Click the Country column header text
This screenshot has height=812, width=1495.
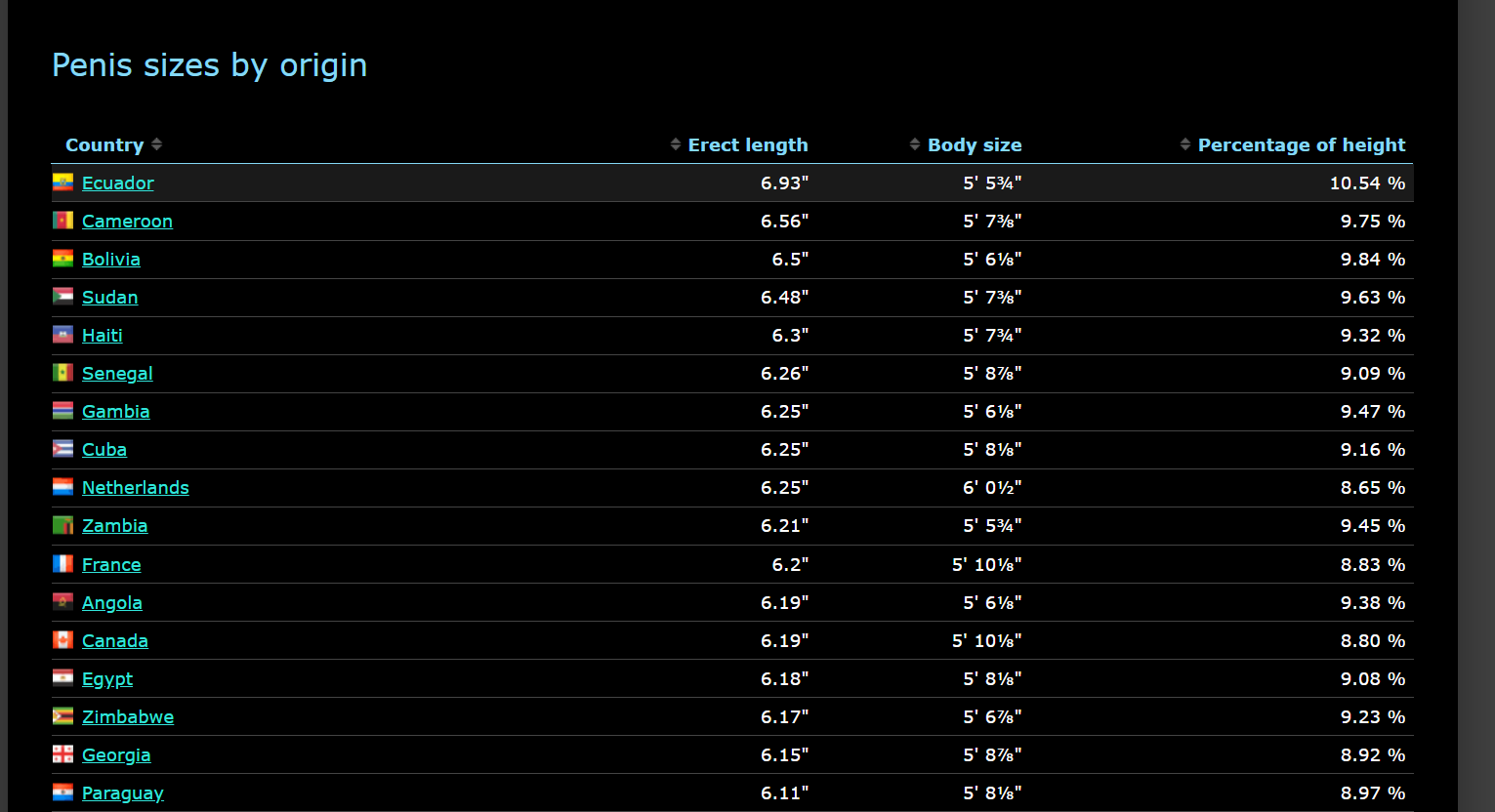point(104,144)
